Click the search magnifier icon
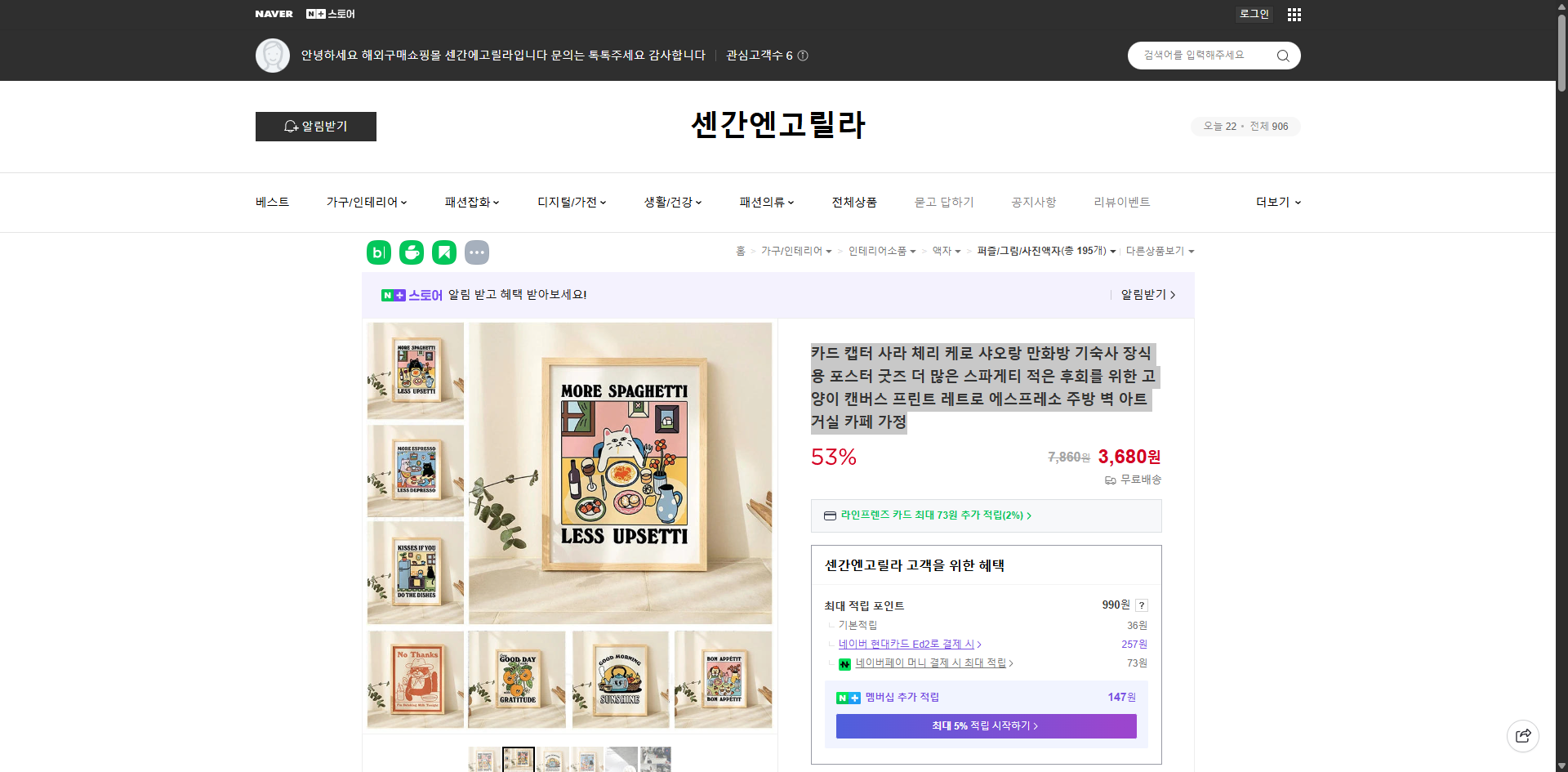This screenshot has height=772, width=1568. coord(1282,55)
